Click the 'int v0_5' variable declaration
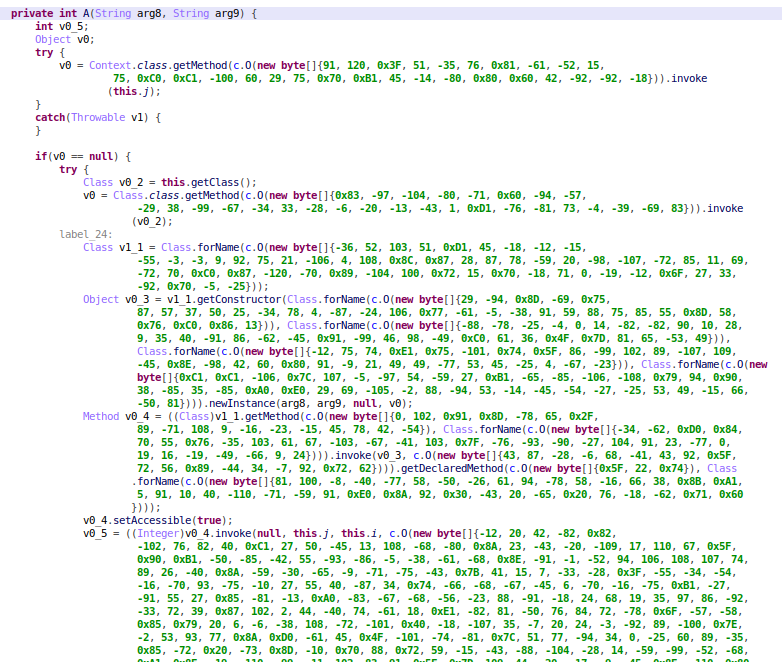Screen dimensions: 782x662 point(60,25)
